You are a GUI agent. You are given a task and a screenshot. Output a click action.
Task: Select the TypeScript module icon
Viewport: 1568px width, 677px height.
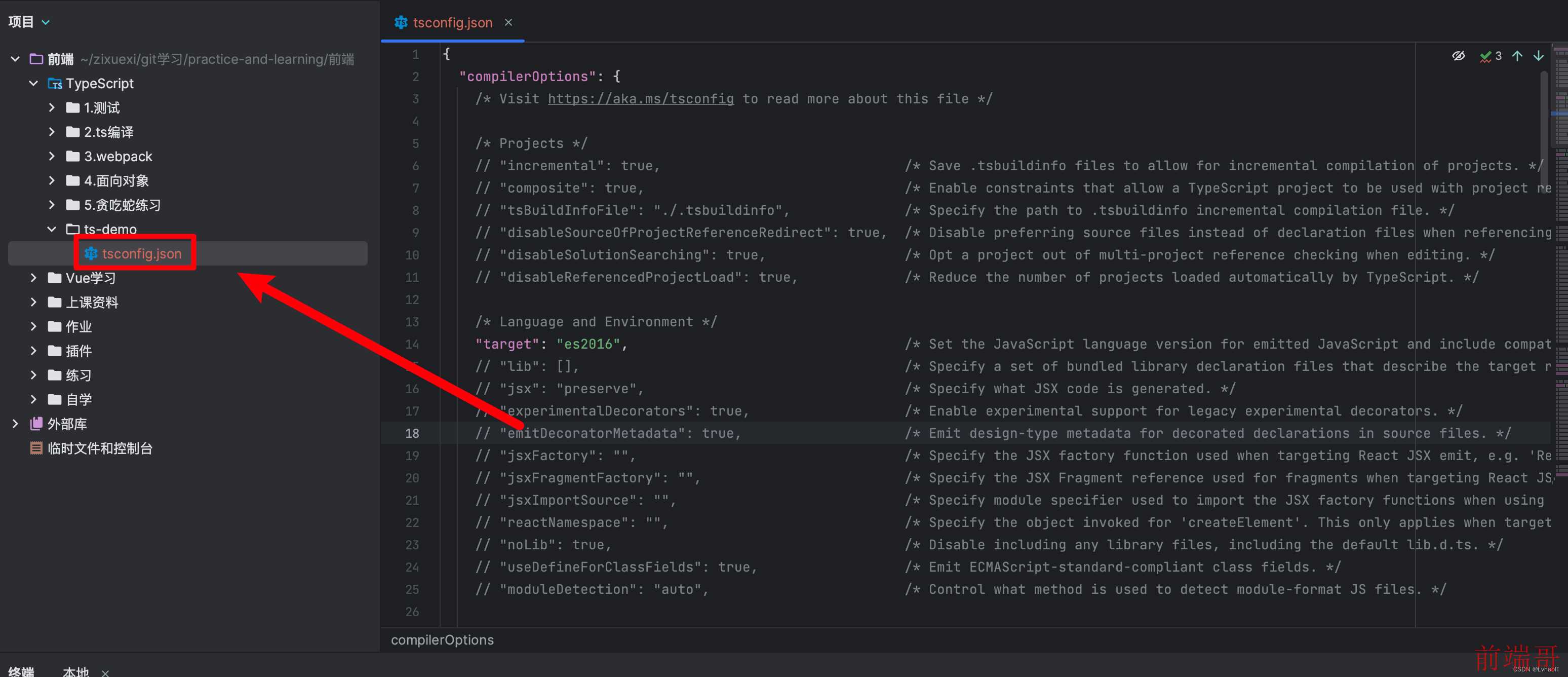[55, 84]
